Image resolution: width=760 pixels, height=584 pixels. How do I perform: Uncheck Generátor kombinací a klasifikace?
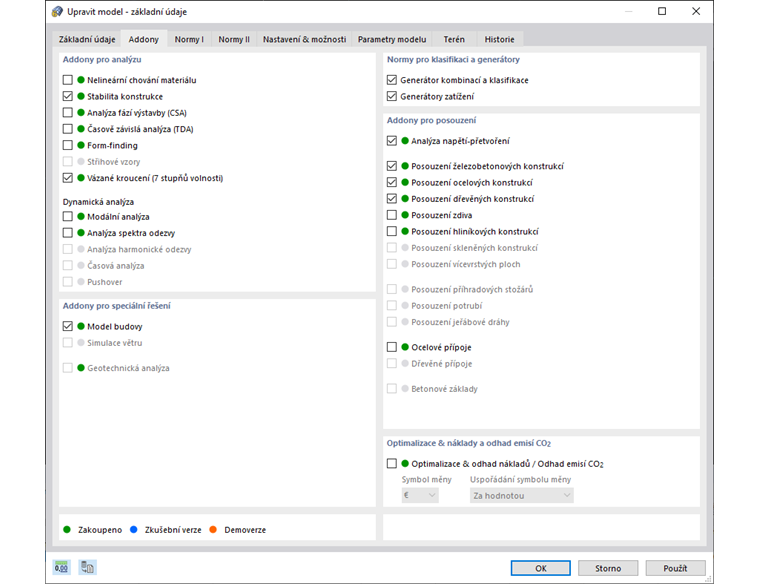tap(392, 80)
